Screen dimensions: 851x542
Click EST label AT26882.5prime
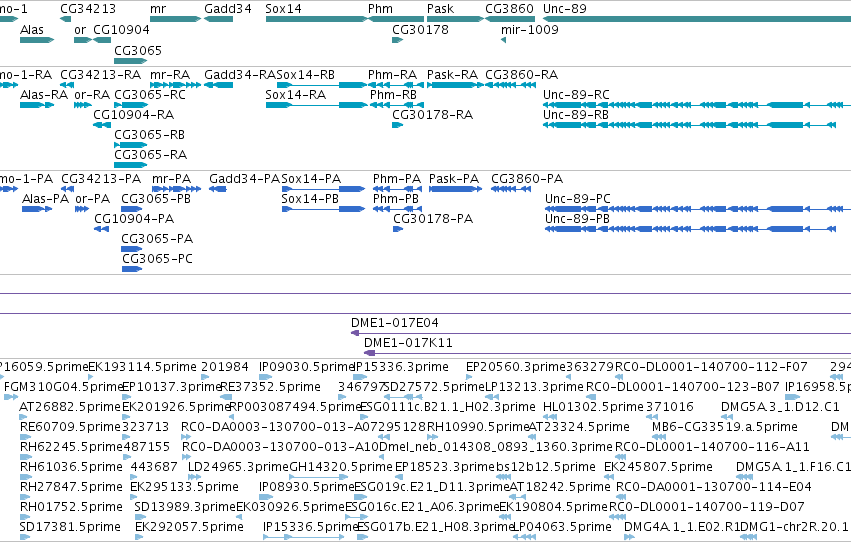[x=70, y=406]
